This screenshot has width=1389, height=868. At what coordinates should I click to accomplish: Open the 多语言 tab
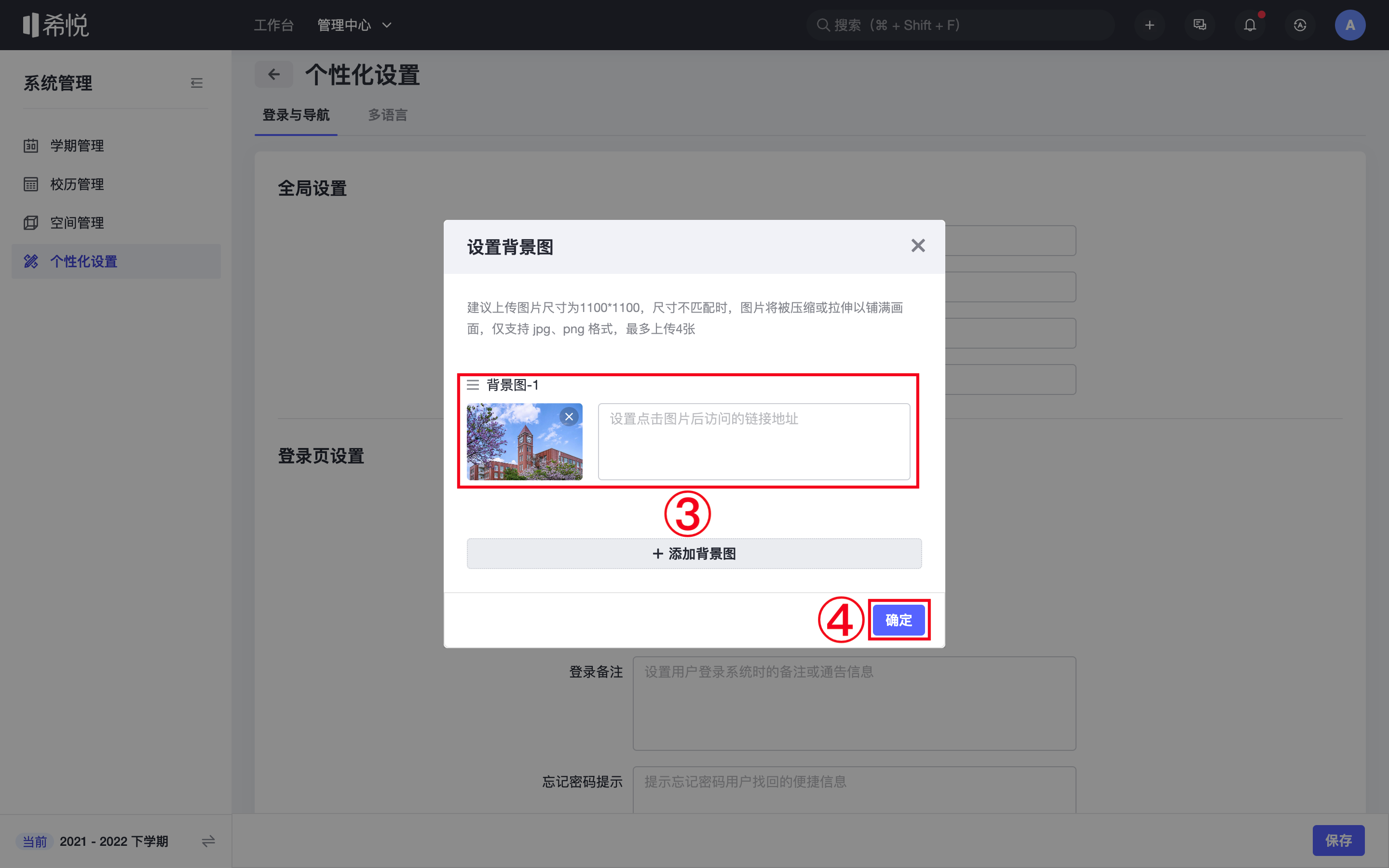(x=387, y=115)
